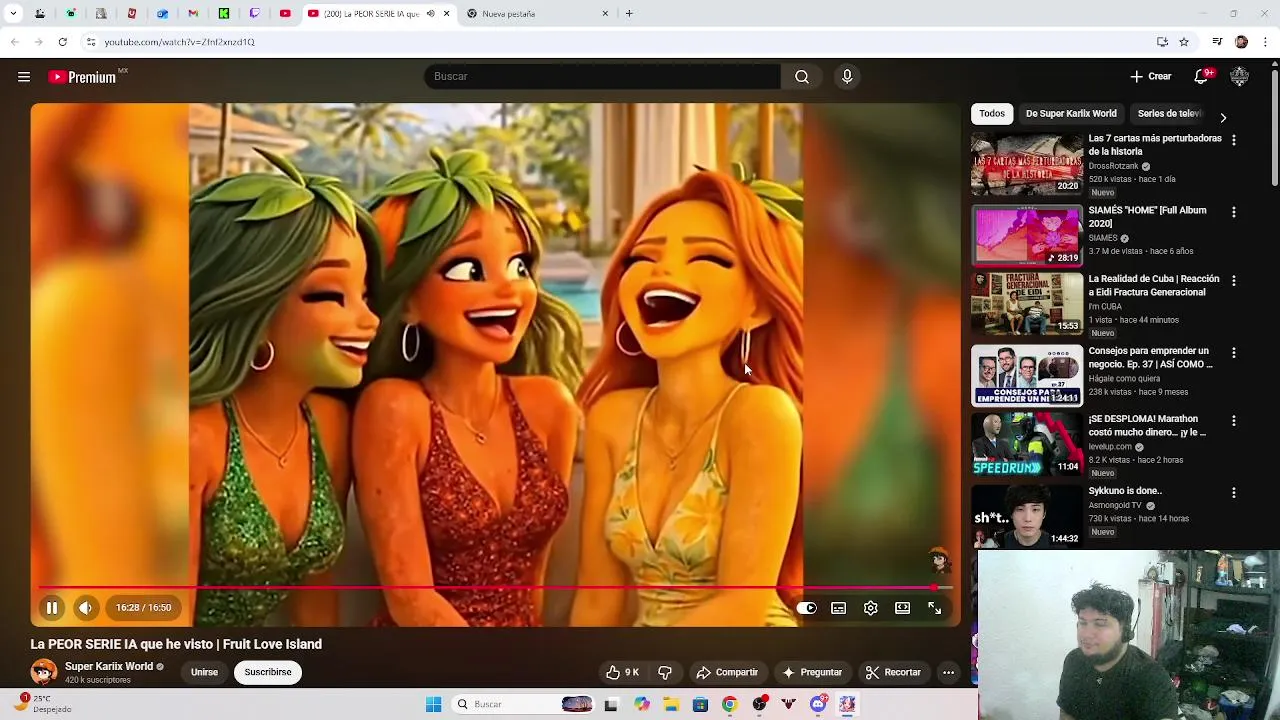
Task: Open SE DESPLOMA Marathon video title
Action: (1148, 426)
